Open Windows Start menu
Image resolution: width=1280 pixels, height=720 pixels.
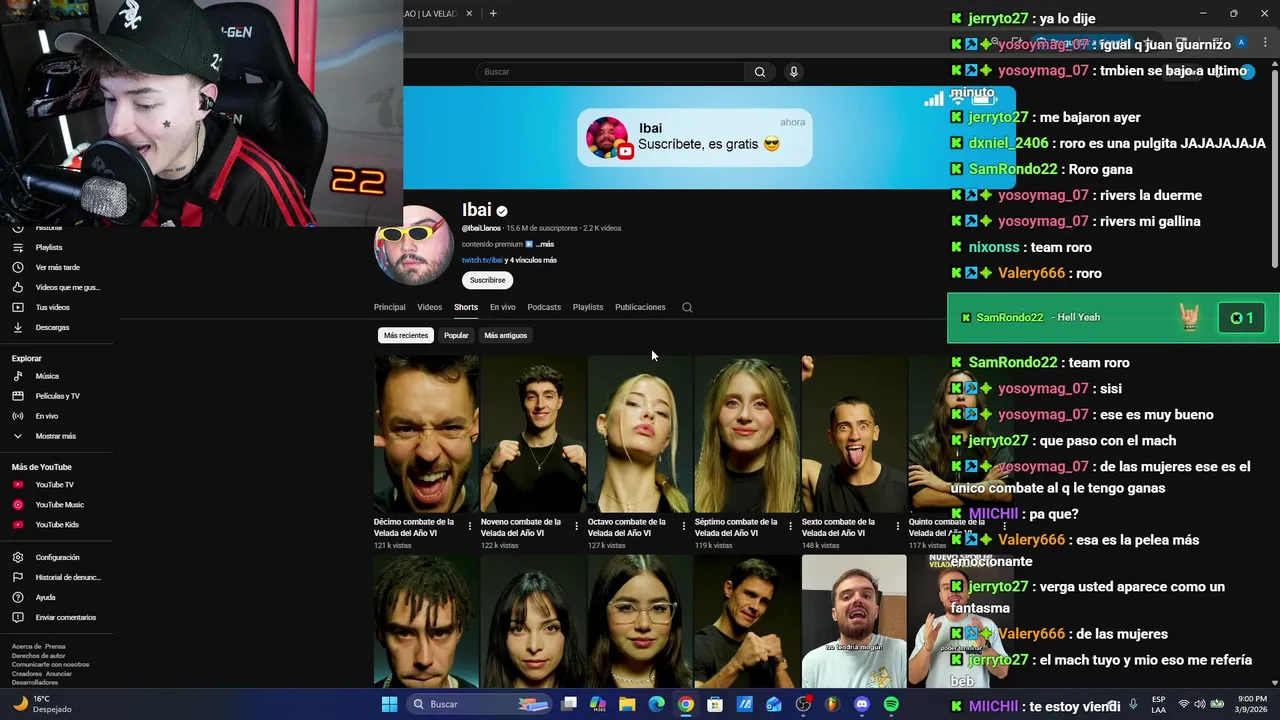coord(389,704)
